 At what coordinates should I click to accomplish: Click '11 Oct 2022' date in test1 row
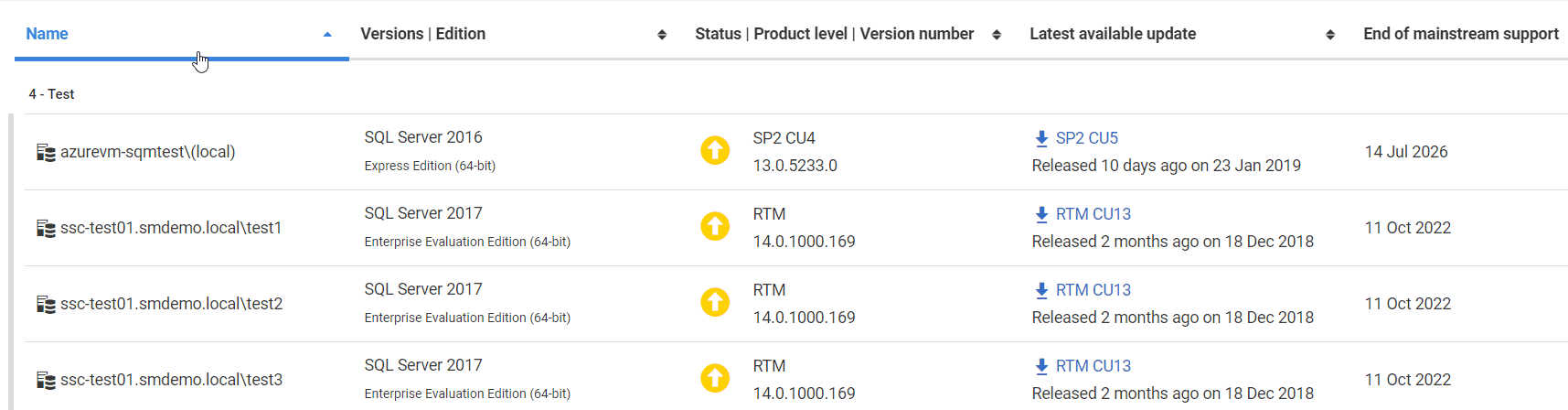(x=1408, y=228)
